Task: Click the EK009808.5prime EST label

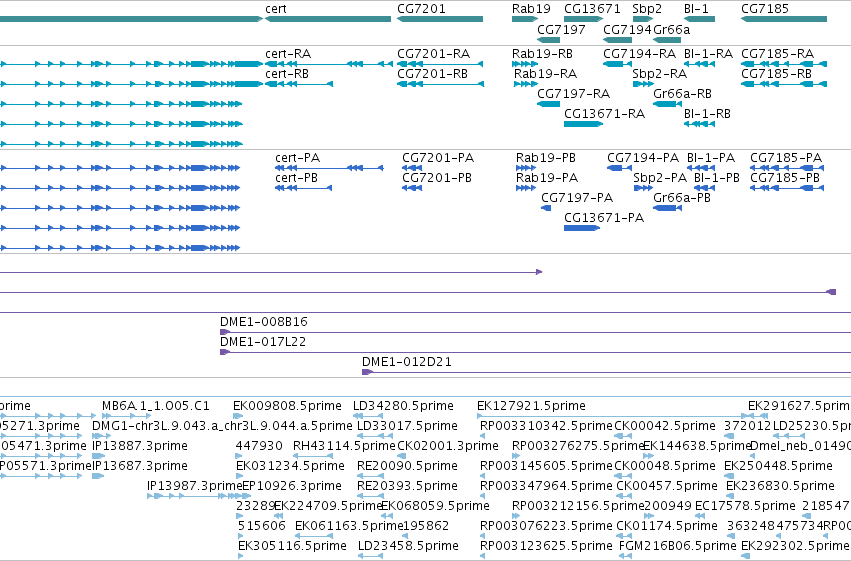Action: click(x=287, y=406)
